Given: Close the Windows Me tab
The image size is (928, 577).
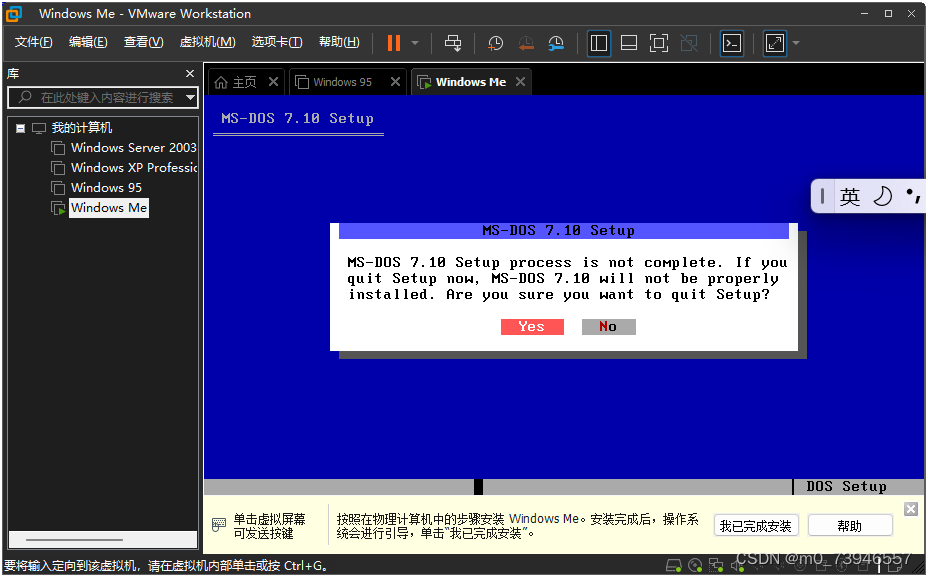Looking at the screenshot, I should [520, 82].
